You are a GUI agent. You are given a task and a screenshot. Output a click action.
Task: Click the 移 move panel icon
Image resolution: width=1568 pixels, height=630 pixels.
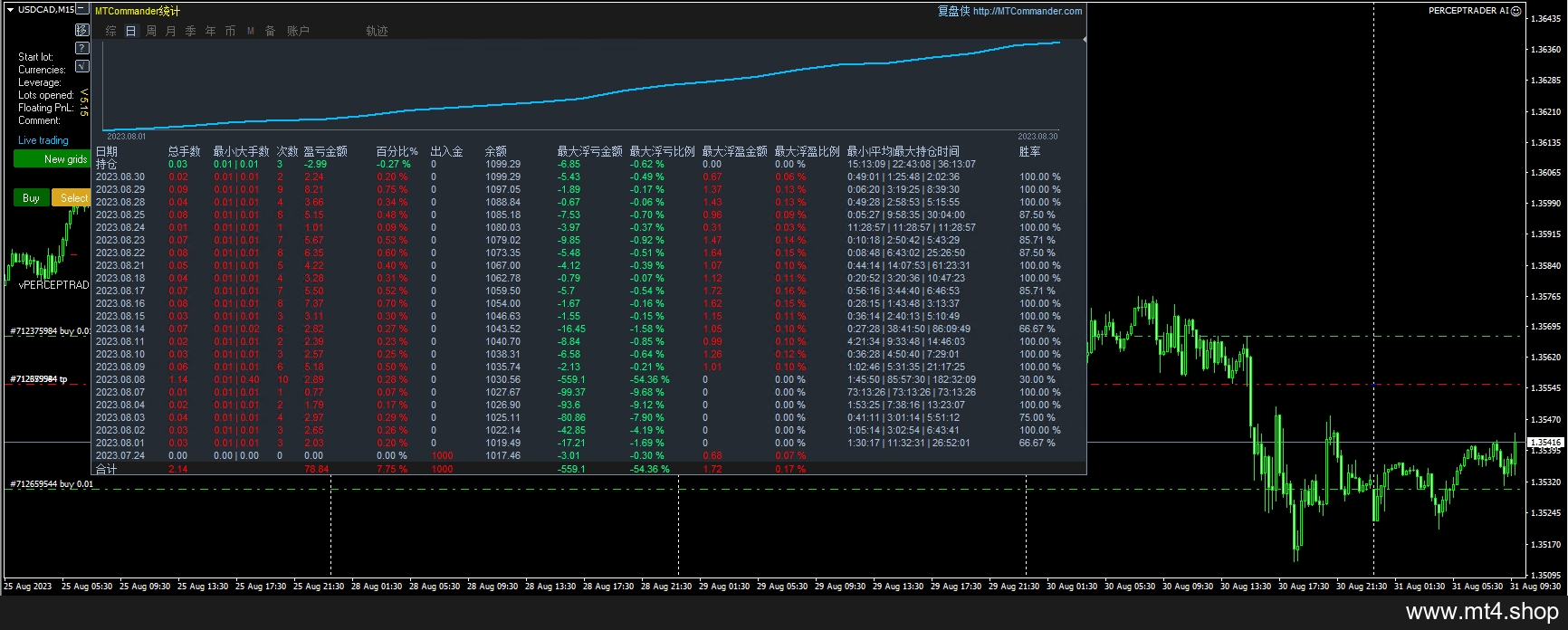[x=82, y=30]
